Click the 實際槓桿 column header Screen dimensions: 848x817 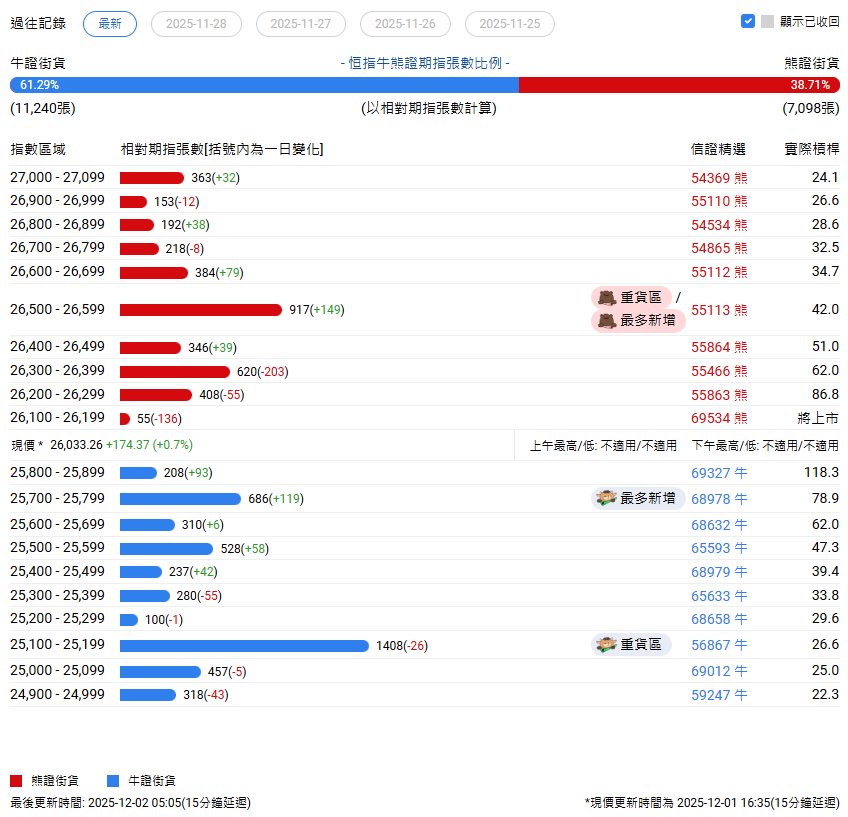(812, 149)
